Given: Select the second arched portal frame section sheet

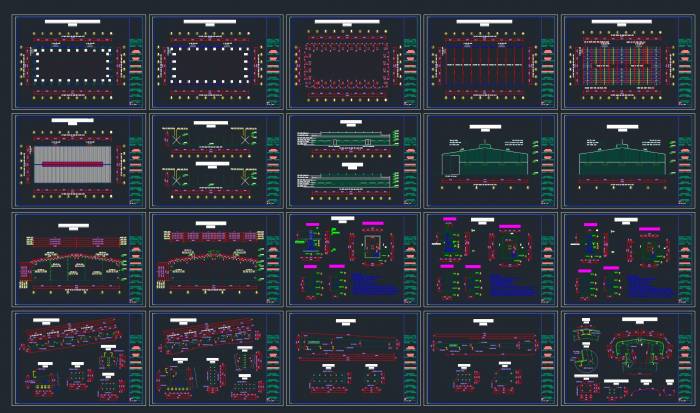Looking at the screenshot, I should pos(207,259).
